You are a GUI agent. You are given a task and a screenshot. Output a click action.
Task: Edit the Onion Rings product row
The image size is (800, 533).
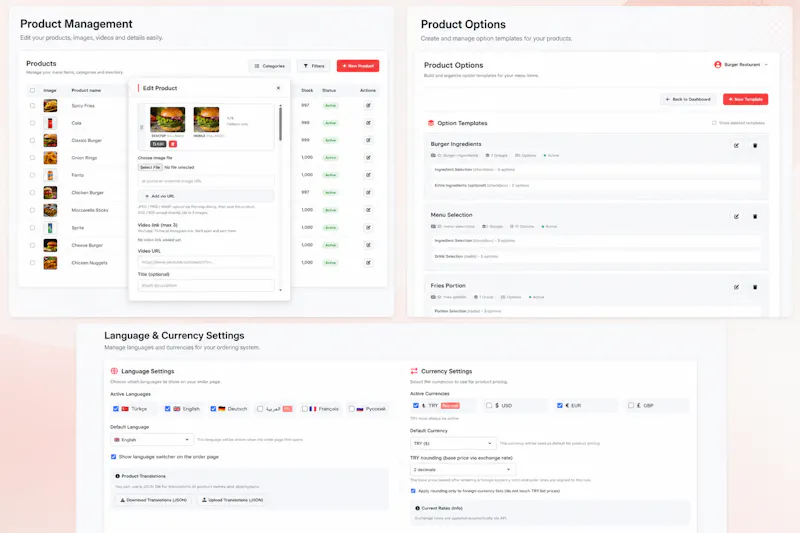click(x=368, y=158)
